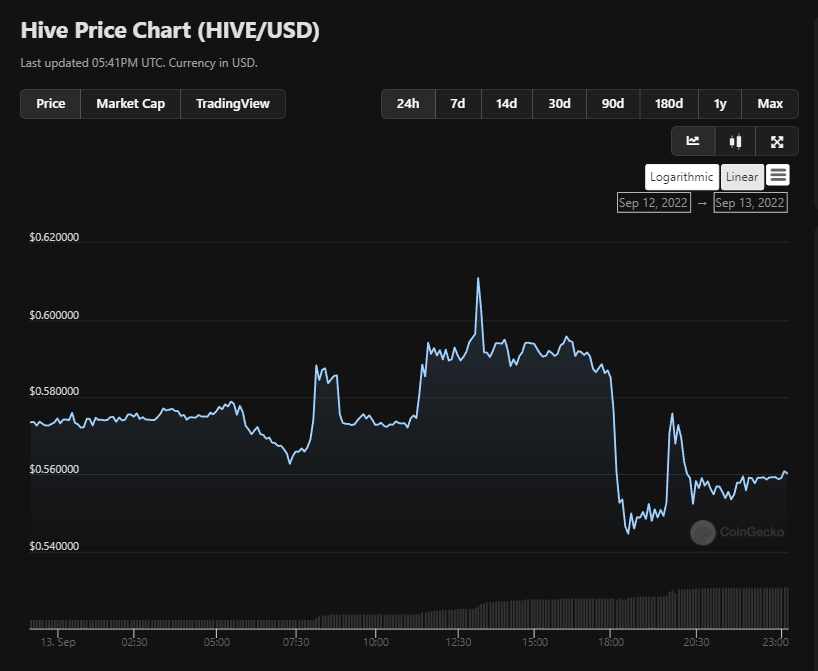
Task: Select the Price tab
Action: click(x=51, y=104)
